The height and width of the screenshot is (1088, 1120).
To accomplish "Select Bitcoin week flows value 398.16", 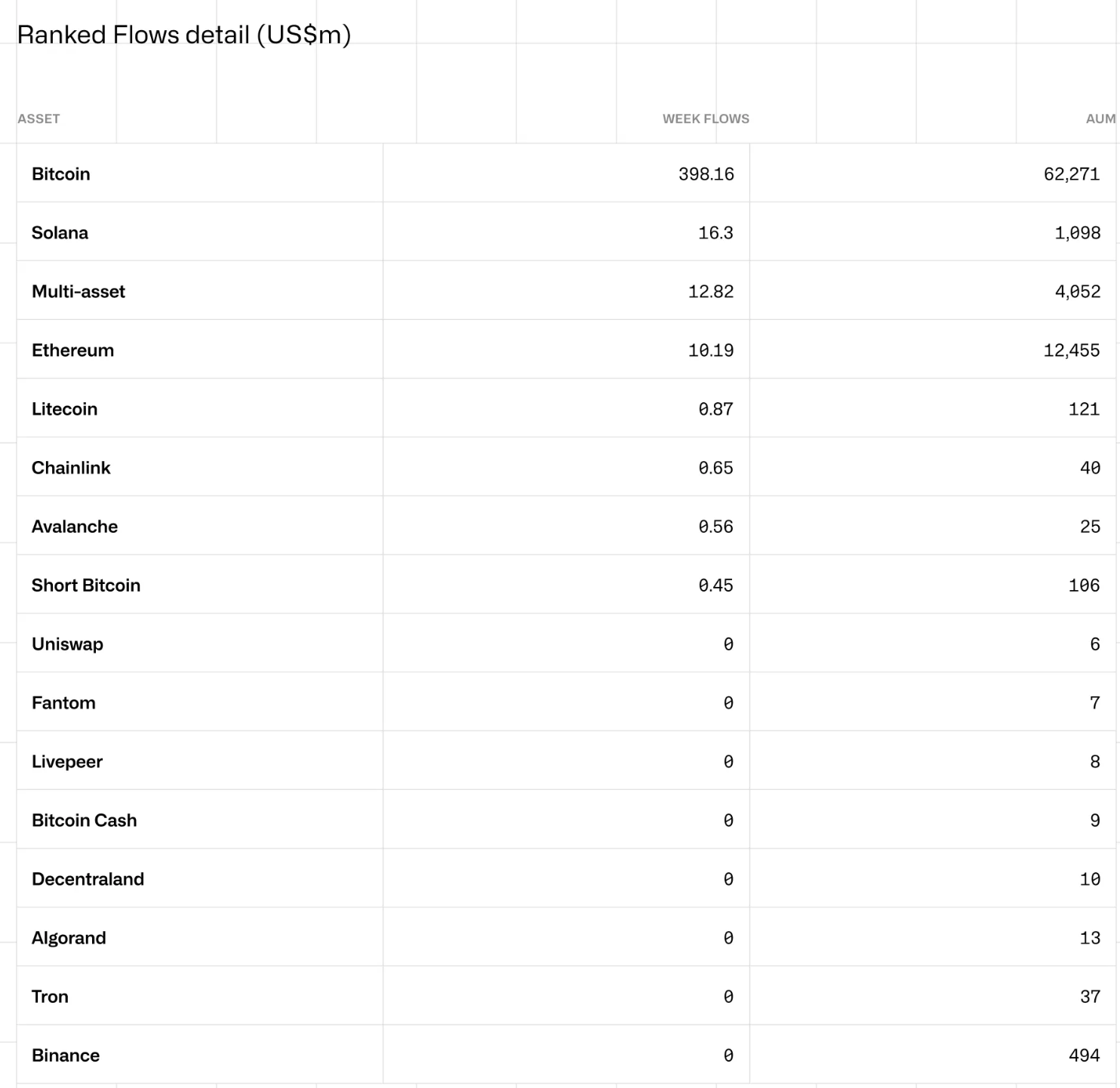I will pos(706,174).
